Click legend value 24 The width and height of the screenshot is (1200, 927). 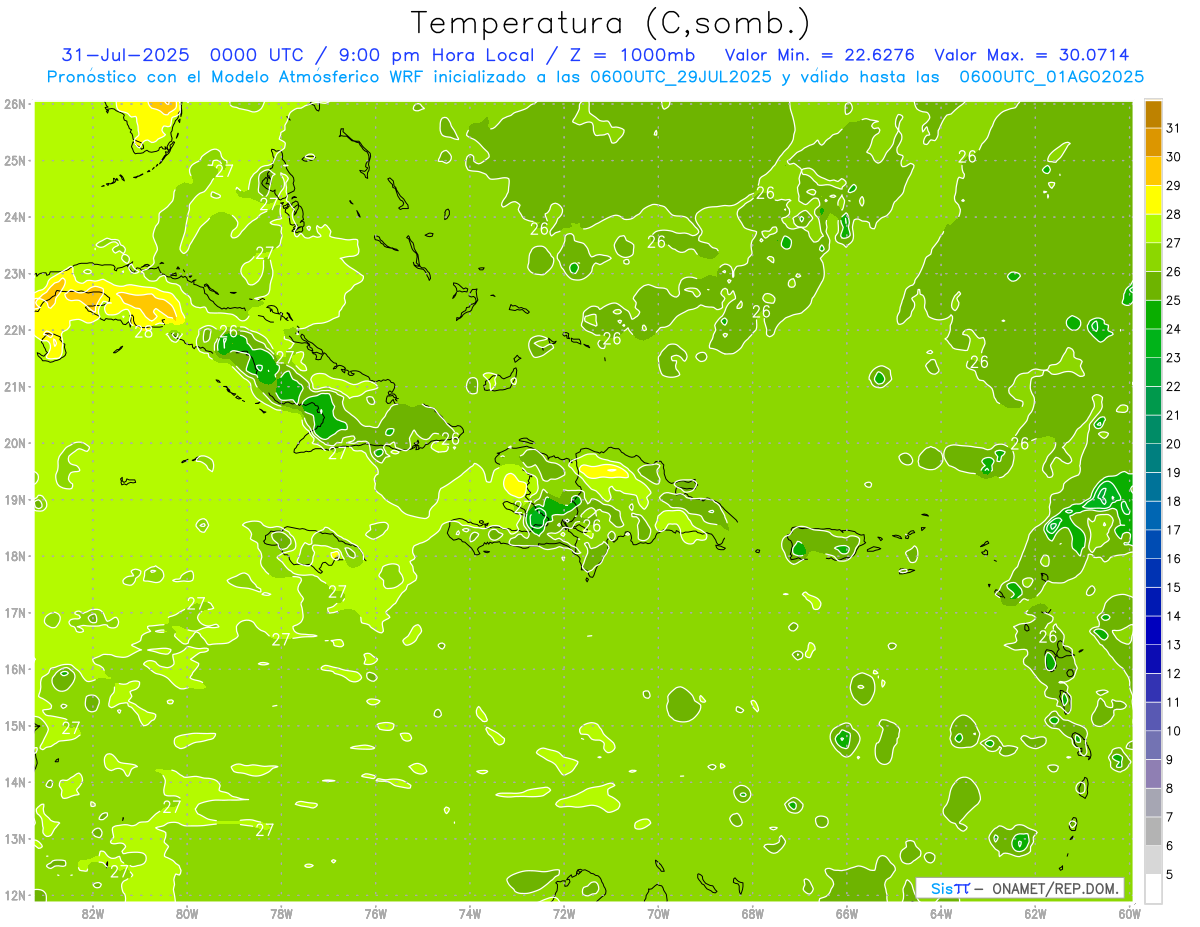pos(1174,329)
